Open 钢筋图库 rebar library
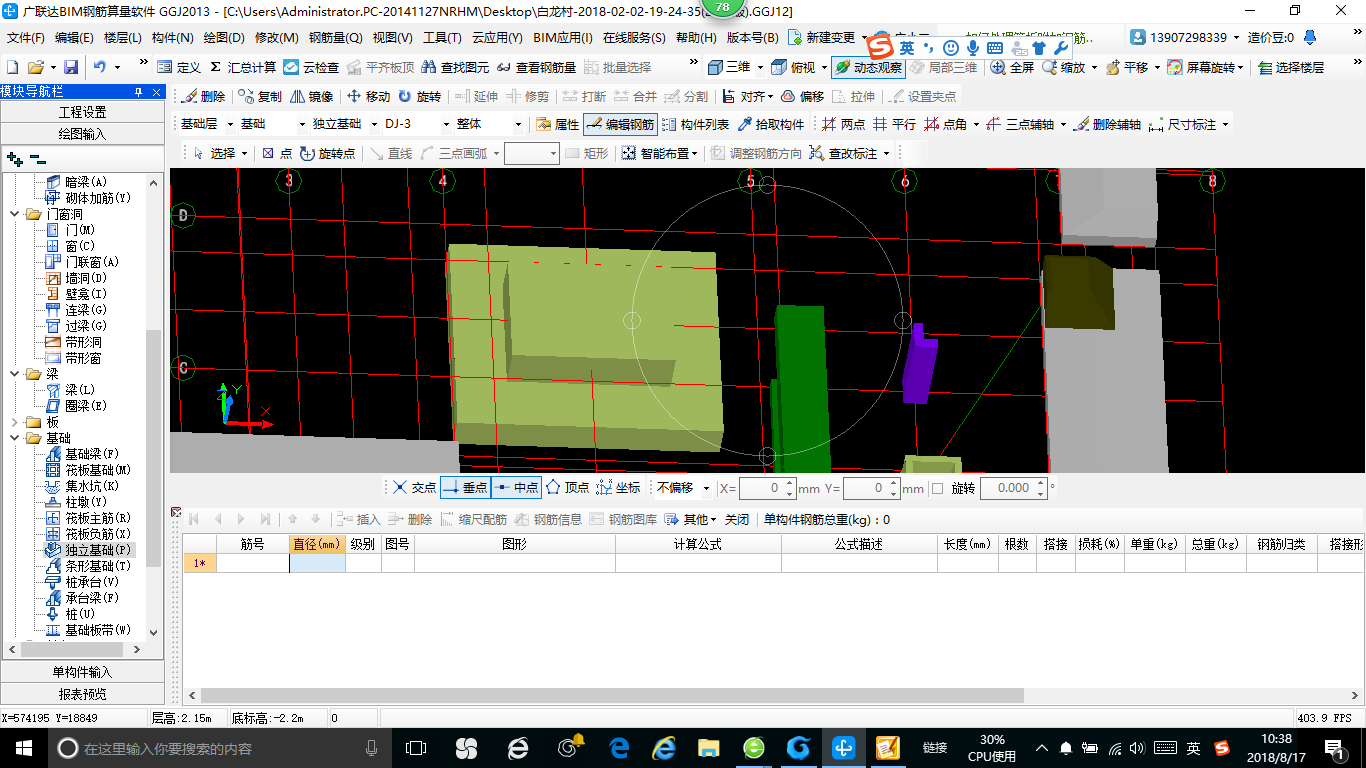 click(624, 519)
